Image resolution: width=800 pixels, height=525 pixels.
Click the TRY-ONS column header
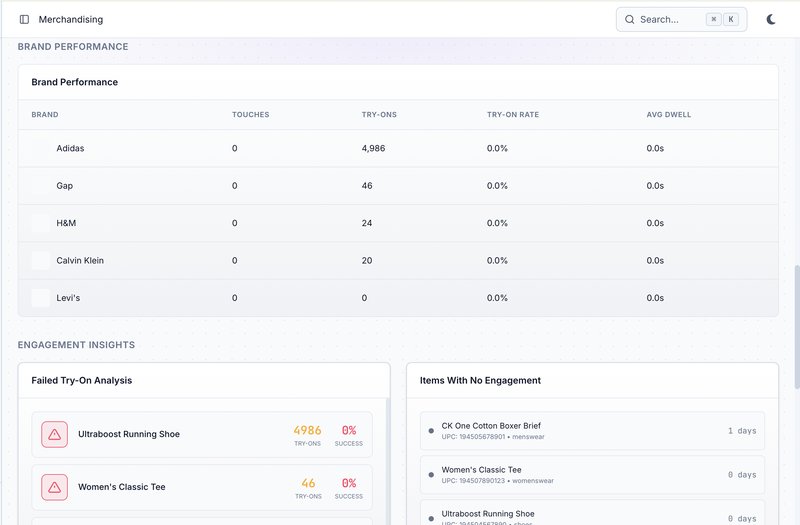[x=379, y=115]
